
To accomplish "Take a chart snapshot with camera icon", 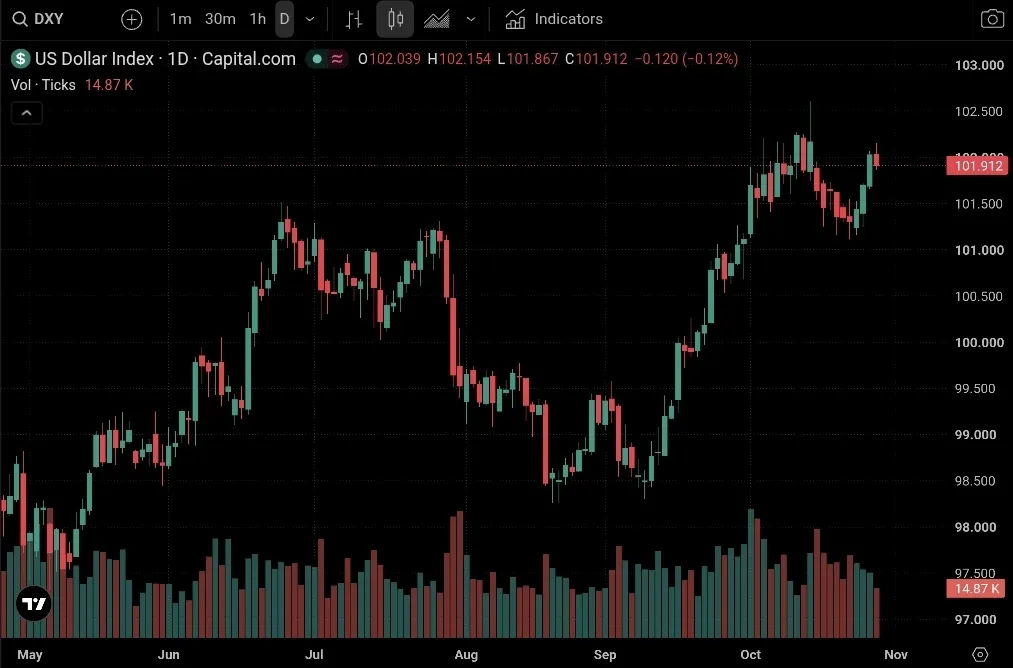I will click(992, 19).
